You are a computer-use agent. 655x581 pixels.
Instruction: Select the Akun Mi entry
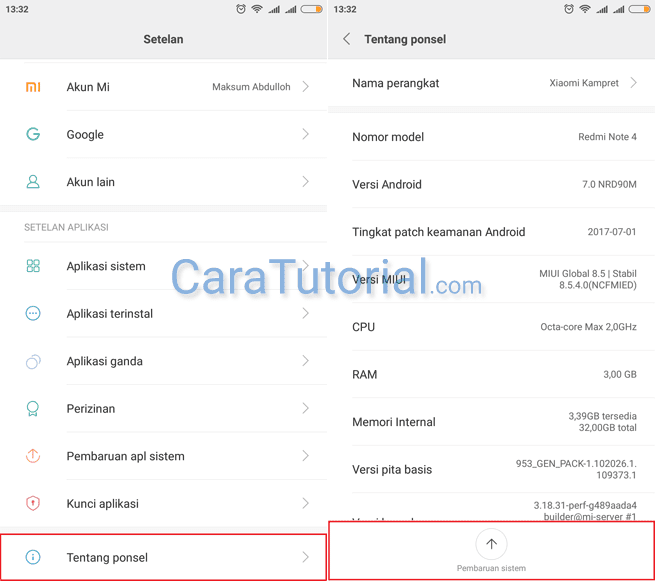pyautogui.click(x=163, y=87)
